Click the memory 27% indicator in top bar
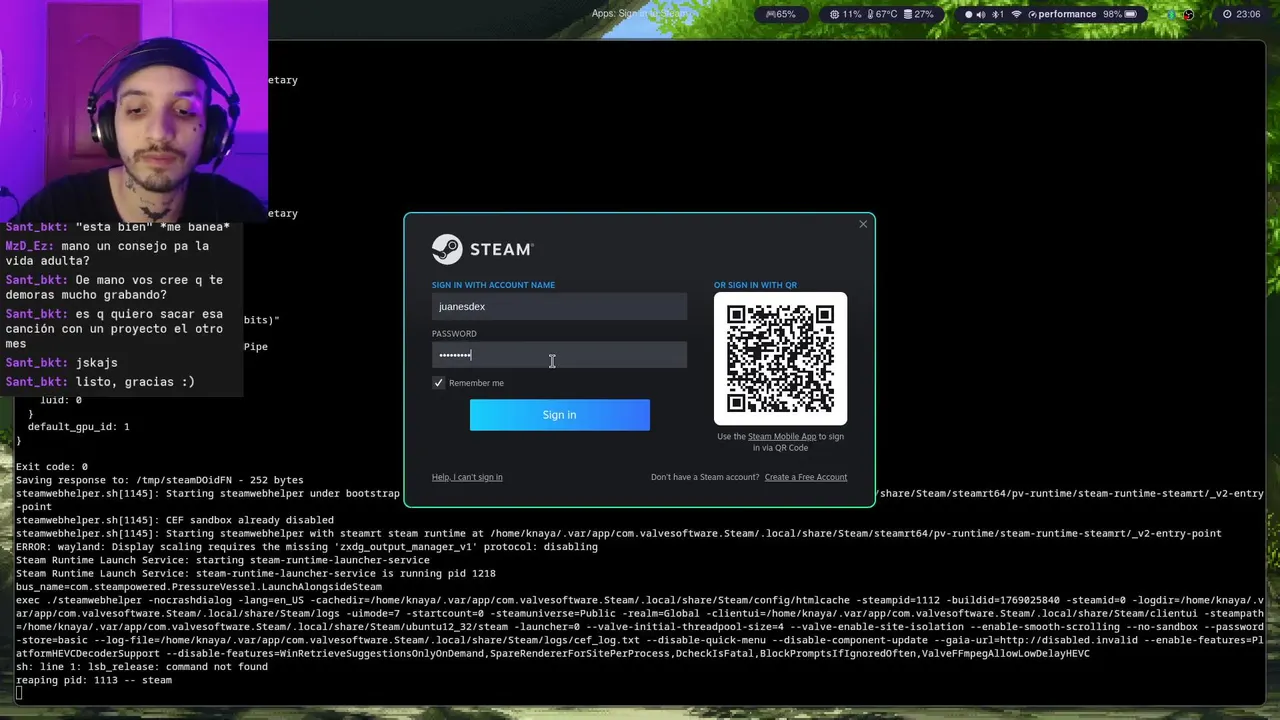This screenshot has height=720, width=1280. click(919, 14)
